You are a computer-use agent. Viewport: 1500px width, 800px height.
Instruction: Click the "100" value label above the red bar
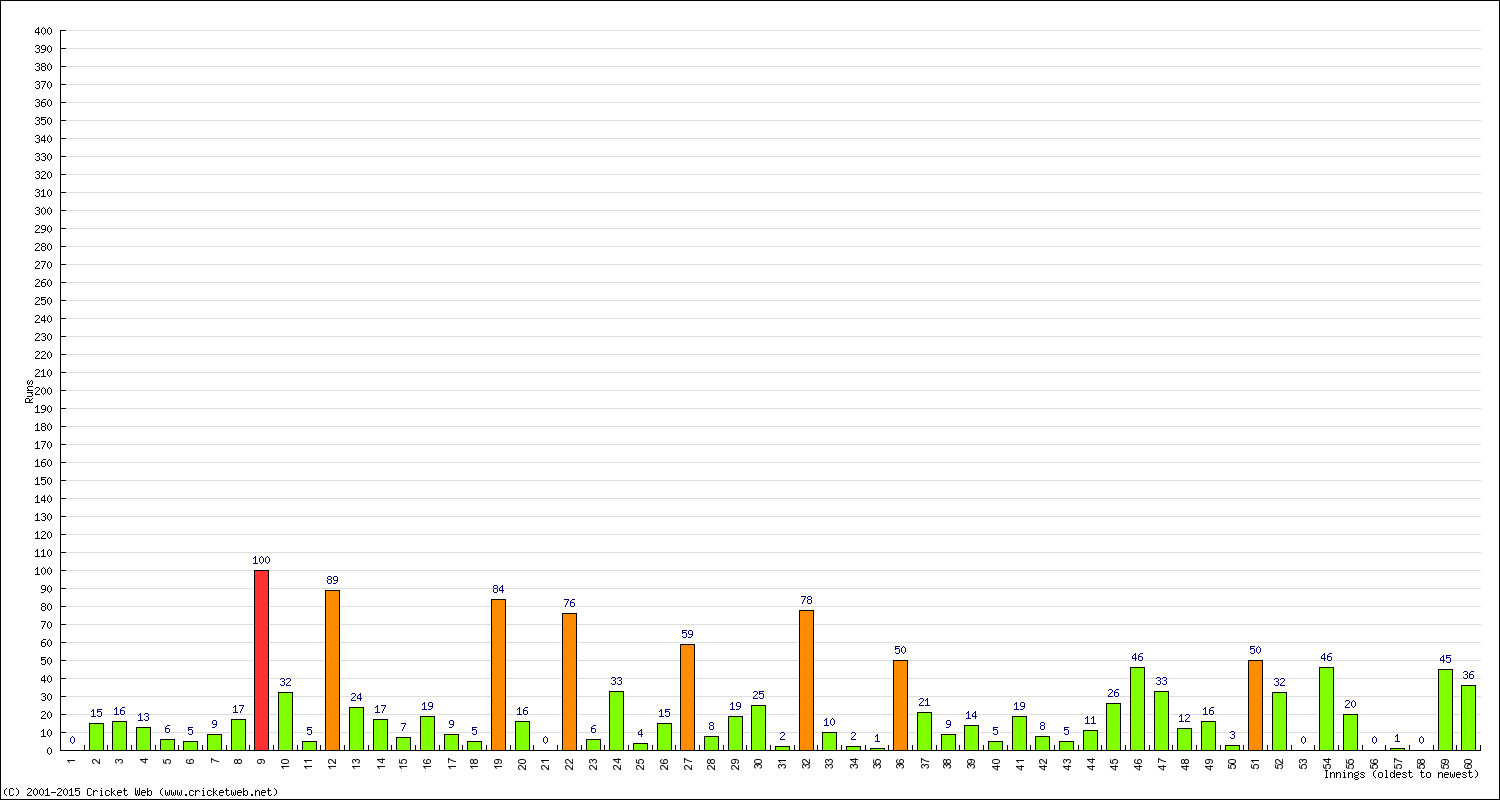(261, 560)
